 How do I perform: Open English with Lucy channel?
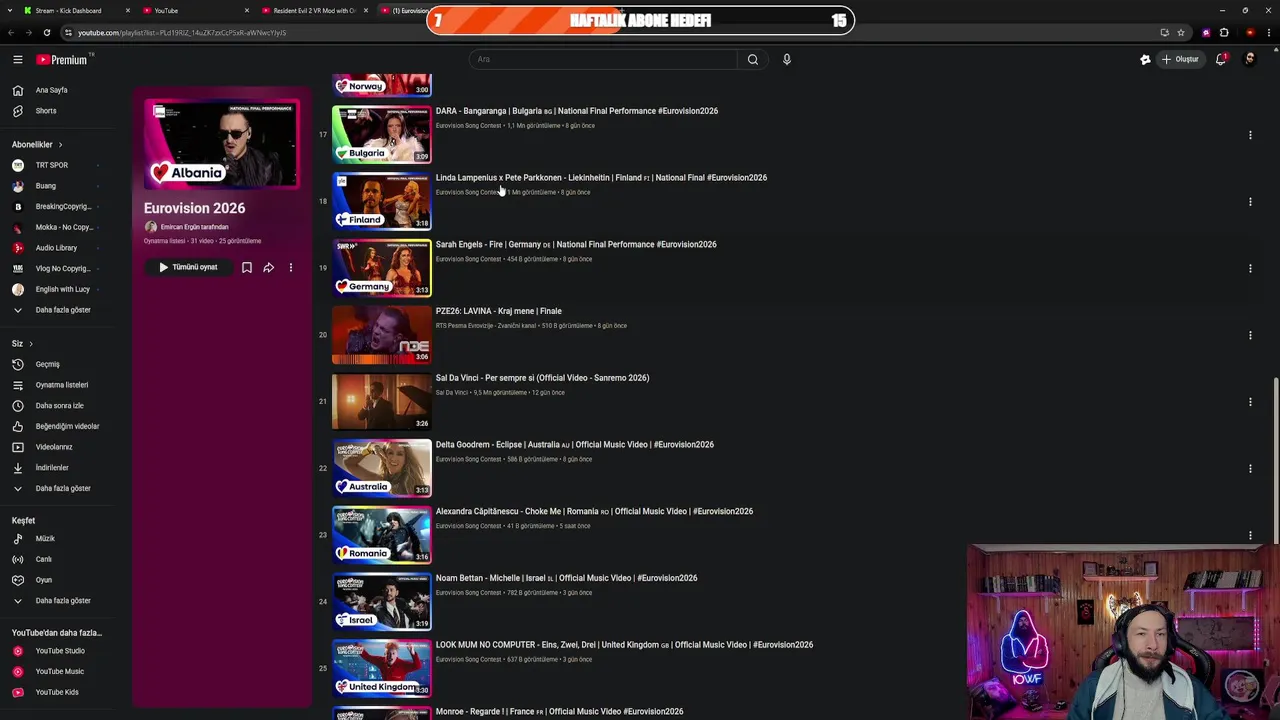tap(62, 289)
